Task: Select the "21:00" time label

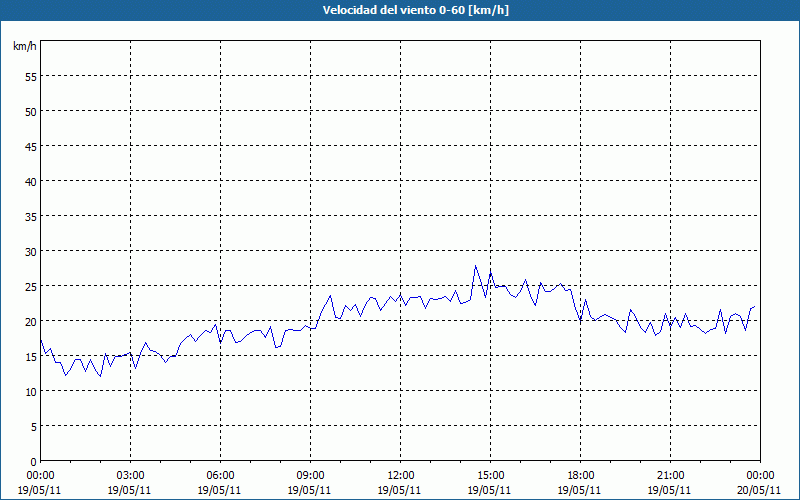Action: (670, 476)
